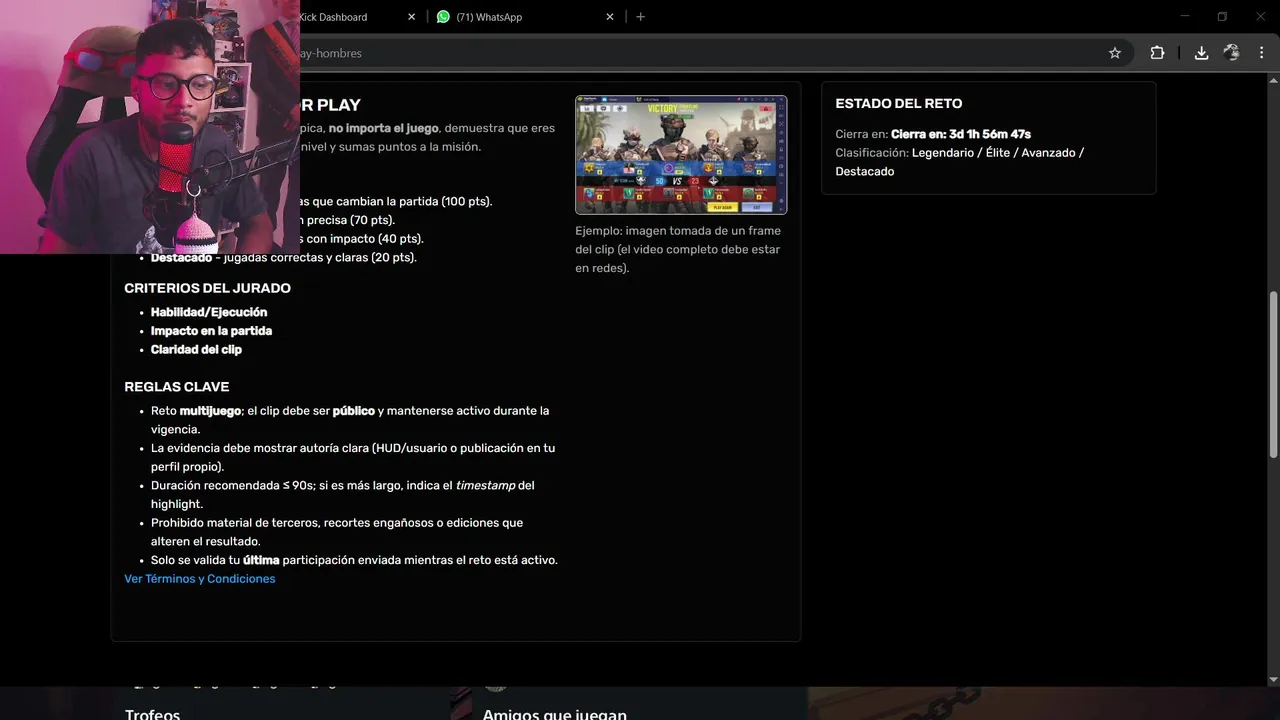Image resolution: width=1280 pixels, height=720 pixels.
Task: Click the 'Duración recomendada ≤ 90s' rule
Action: click(343, 495)
